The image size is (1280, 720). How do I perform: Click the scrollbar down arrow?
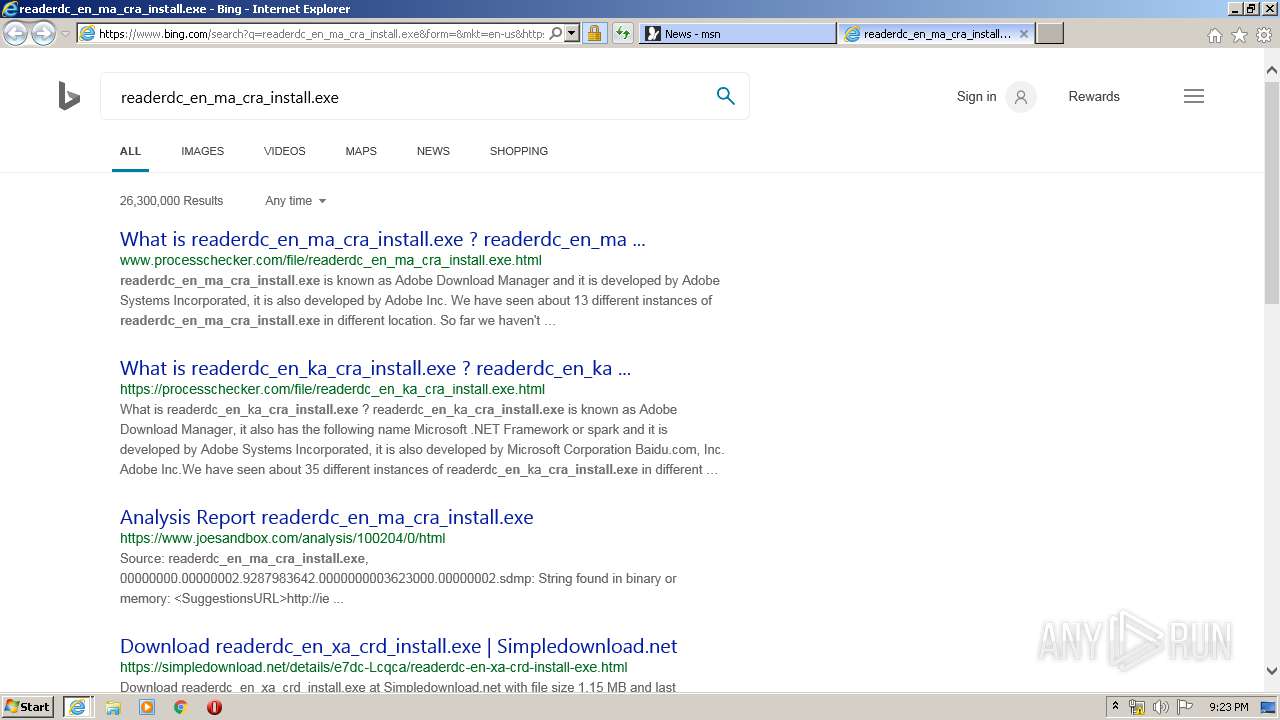[x=1272, y=671]
